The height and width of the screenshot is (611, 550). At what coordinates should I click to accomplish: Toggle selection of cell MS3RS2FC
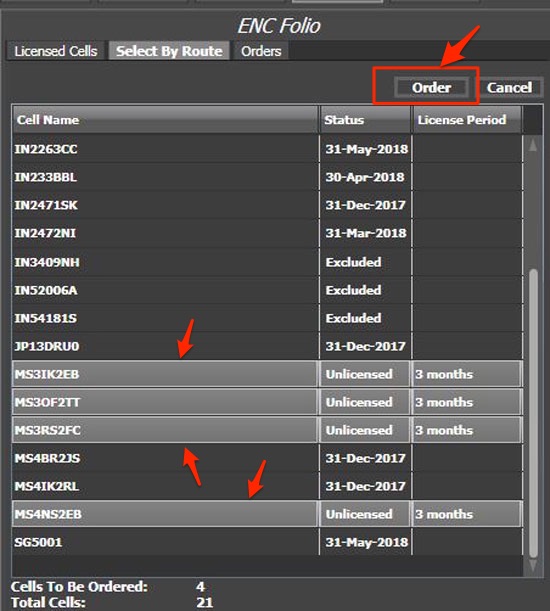[x=165, y=430]
